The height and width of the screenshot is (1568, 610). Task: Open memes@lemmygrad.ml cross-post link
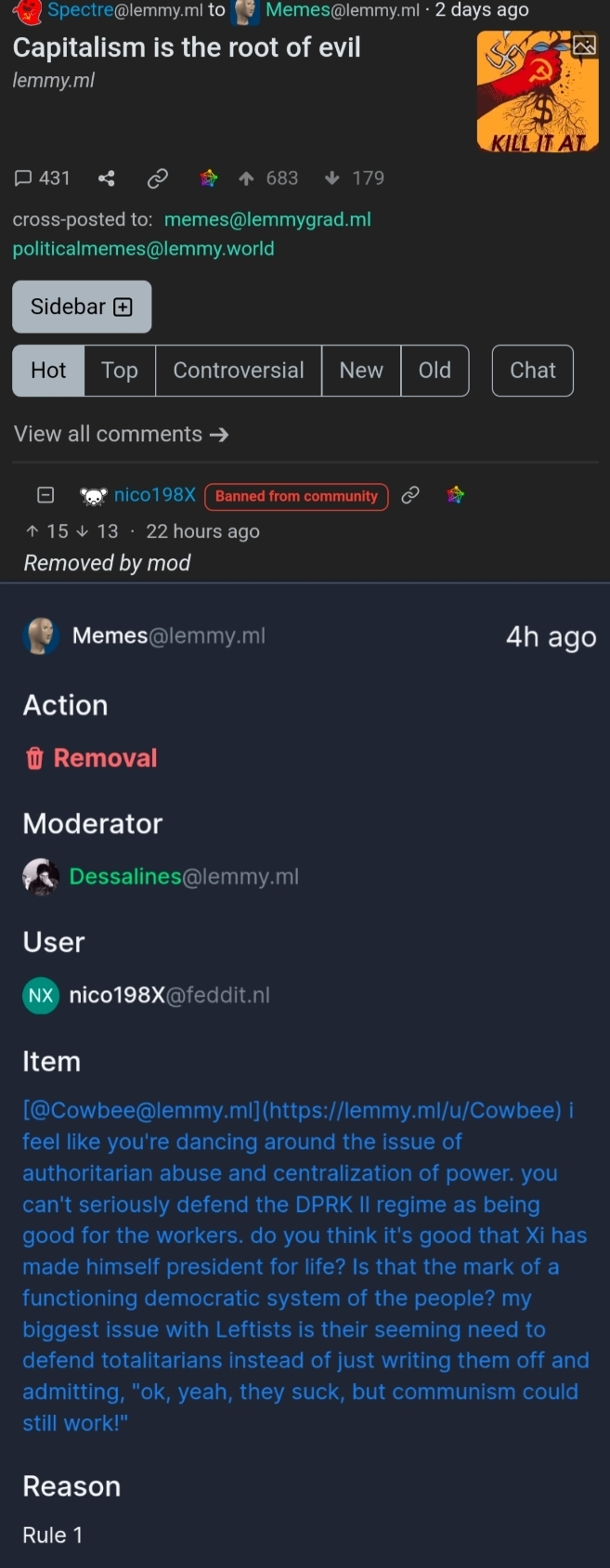point(267,220)
